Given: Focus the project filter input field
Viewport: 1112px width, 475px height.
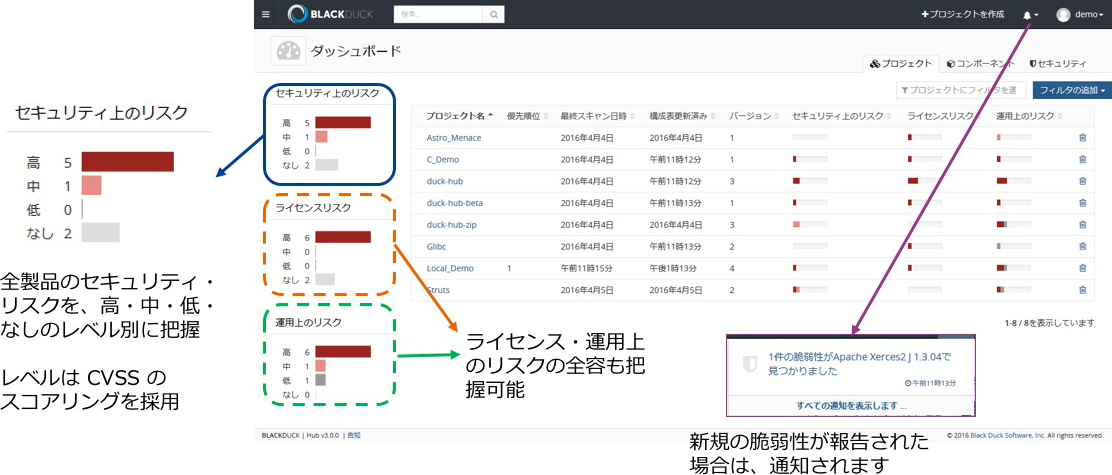Looking at the screenshot, I should [x=961, y=90].
